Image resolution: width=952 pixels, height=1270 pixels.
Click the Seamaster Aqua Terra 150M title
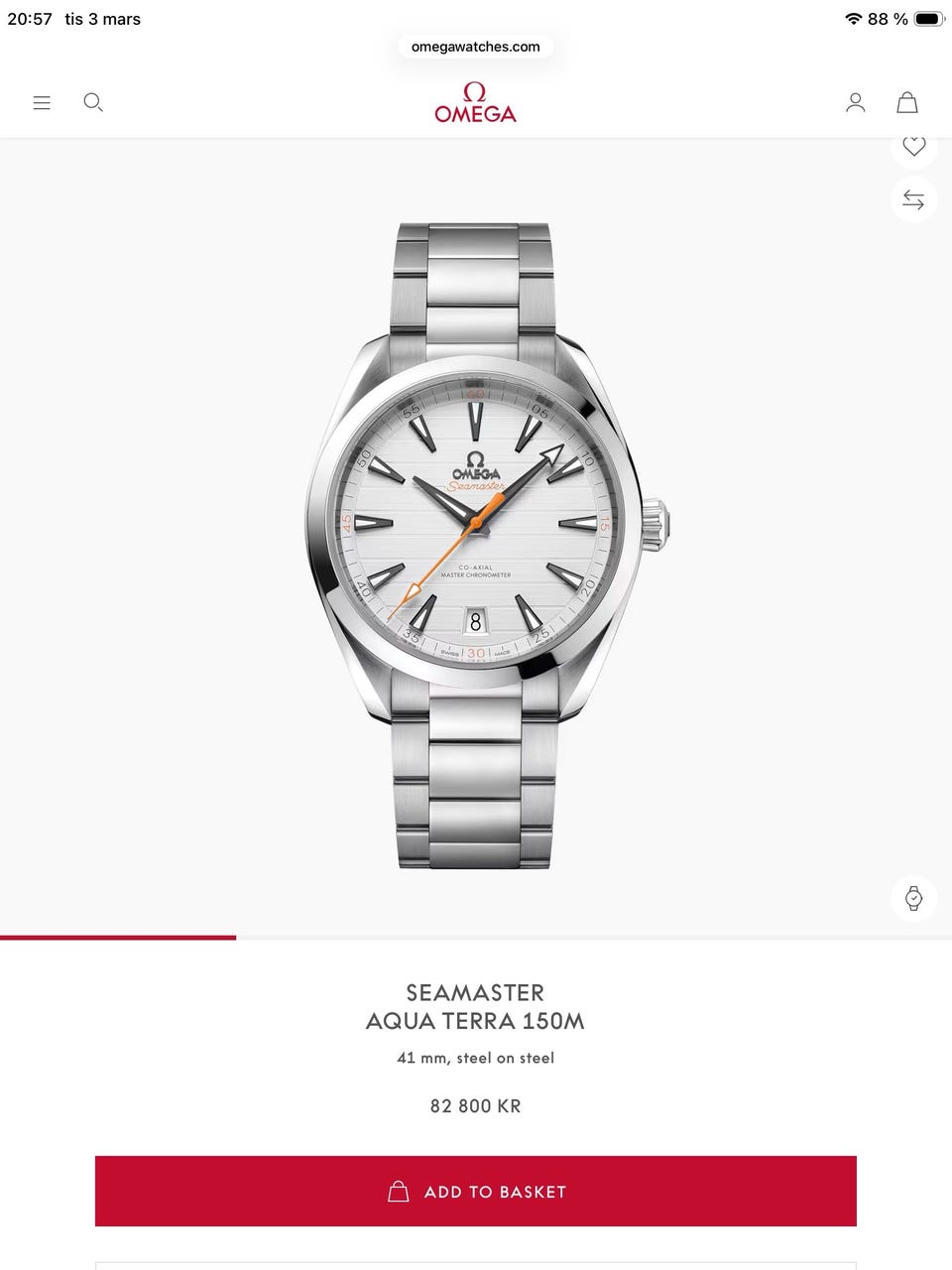[475, 1006]
